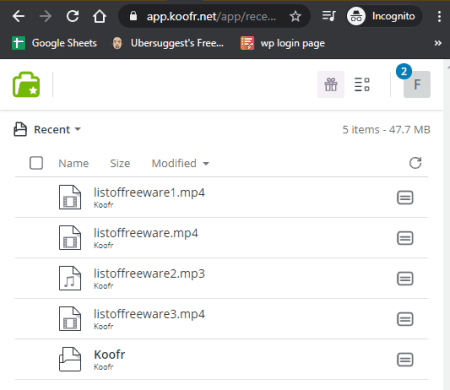Open the browser media control icon
The height and width of the screenshot is (390, 450).
[329, 16]
